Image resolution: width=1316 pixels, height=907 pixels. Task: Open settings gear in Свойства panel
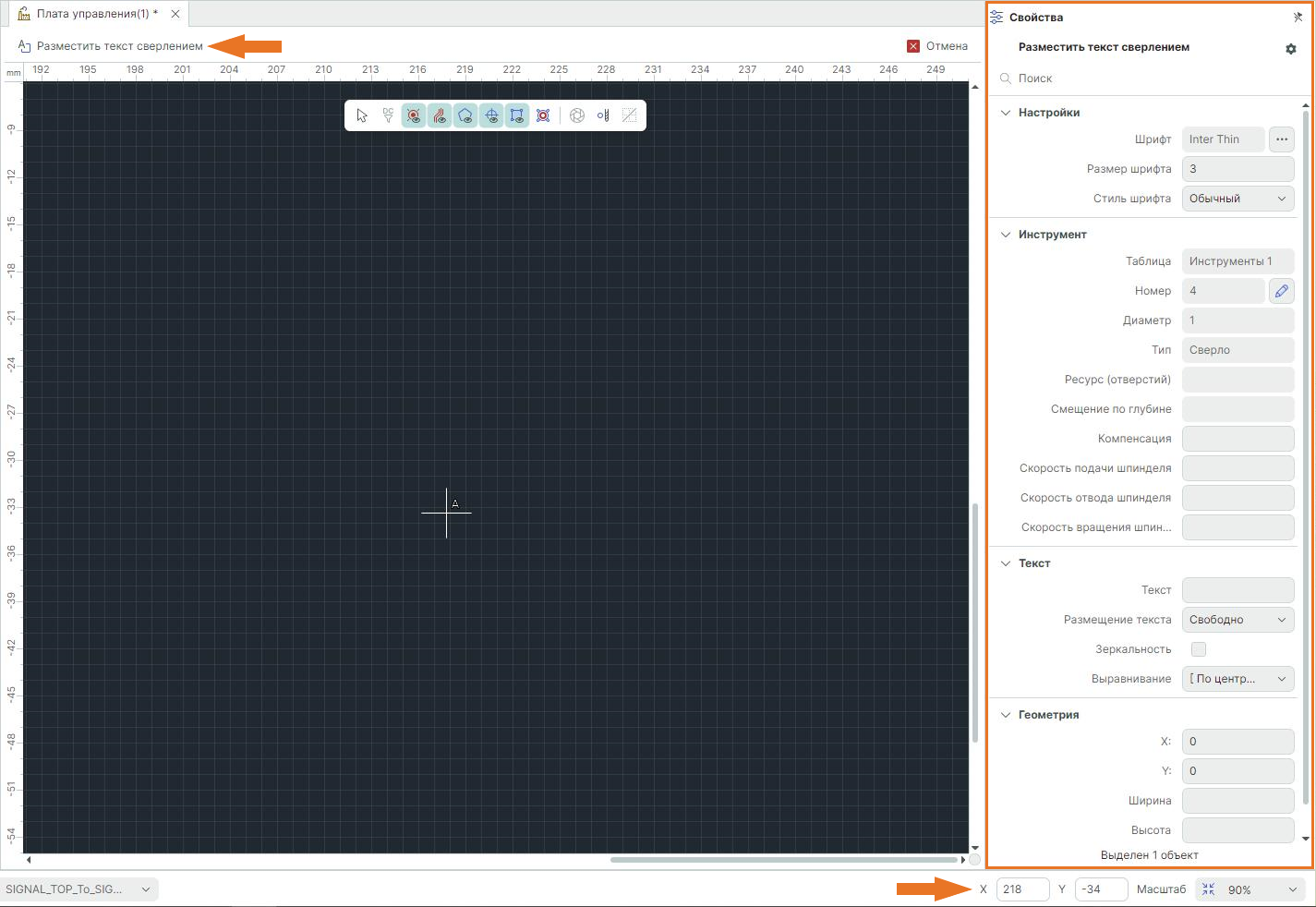[1290, 49]
